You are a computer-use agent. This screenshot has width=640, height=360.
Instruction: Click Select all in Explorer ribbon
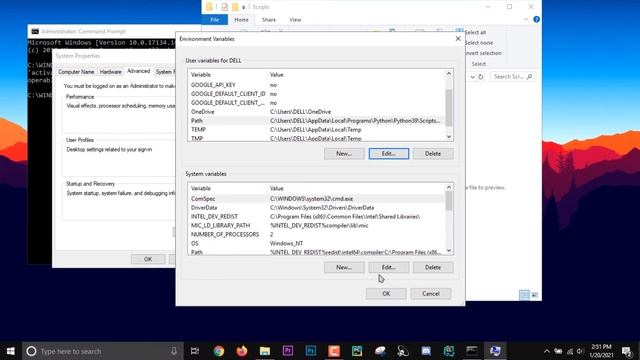click(475, 32)
